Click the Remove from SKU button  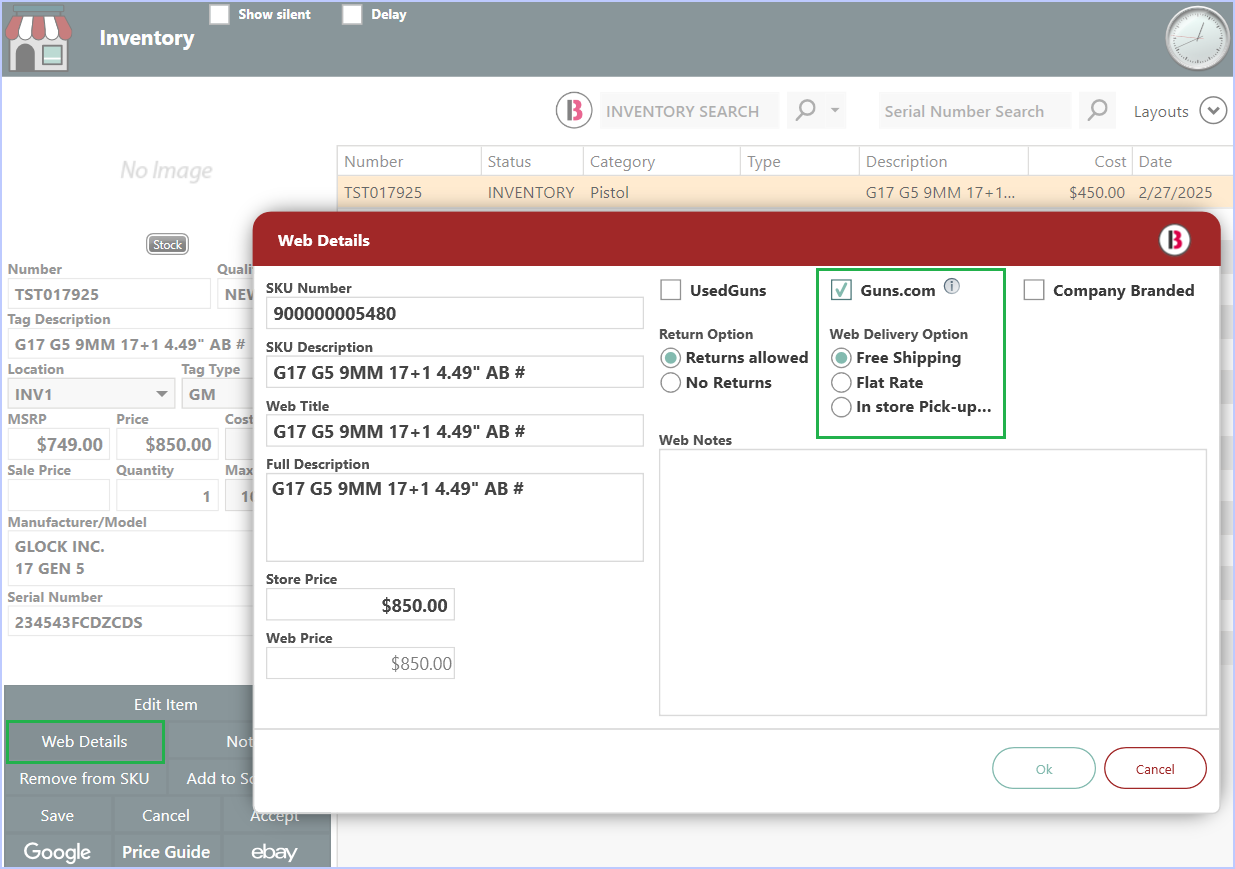pyautogui.click(x=85, y=778)
